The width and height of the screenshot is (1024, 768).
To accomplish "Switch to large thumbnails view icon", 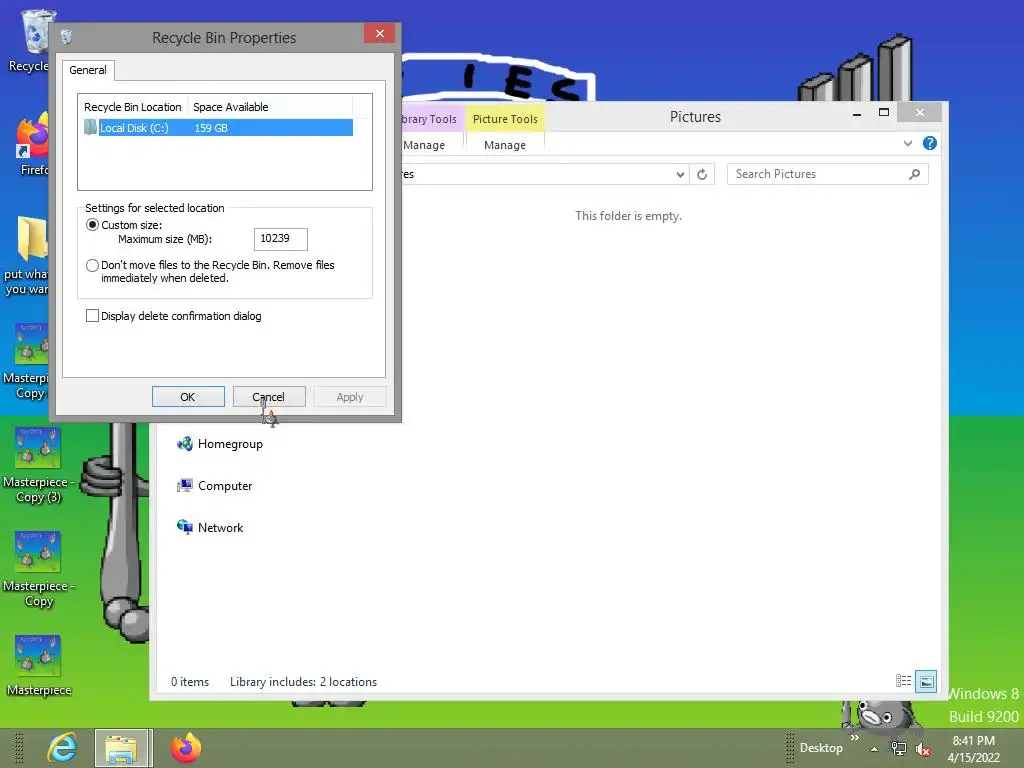I will click(926, 682).
